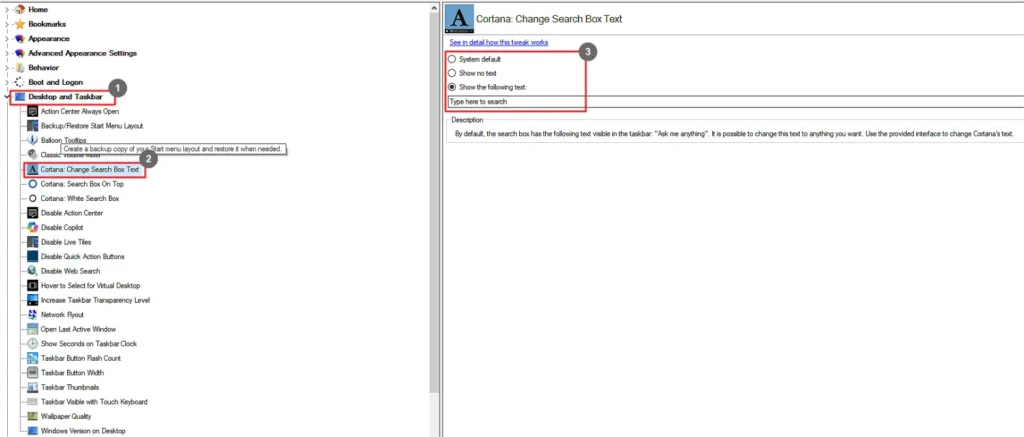Select the Taskbar Thumbnails entry label
This screenshot has height=437, width=1024.
(x=70, y=387)
